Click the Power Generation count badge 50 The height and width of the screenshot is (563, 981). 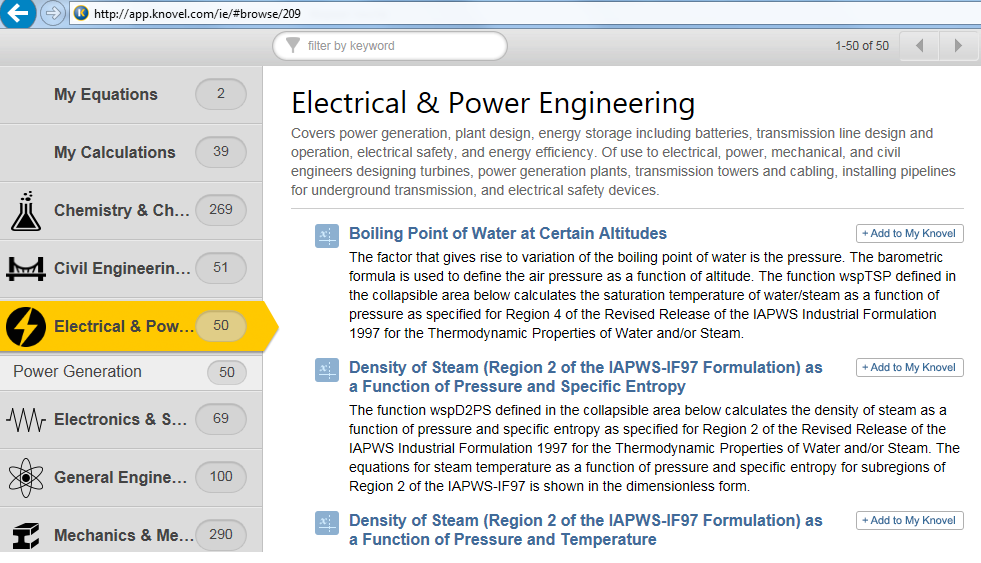pyautogui.click(x=226, y=372)
